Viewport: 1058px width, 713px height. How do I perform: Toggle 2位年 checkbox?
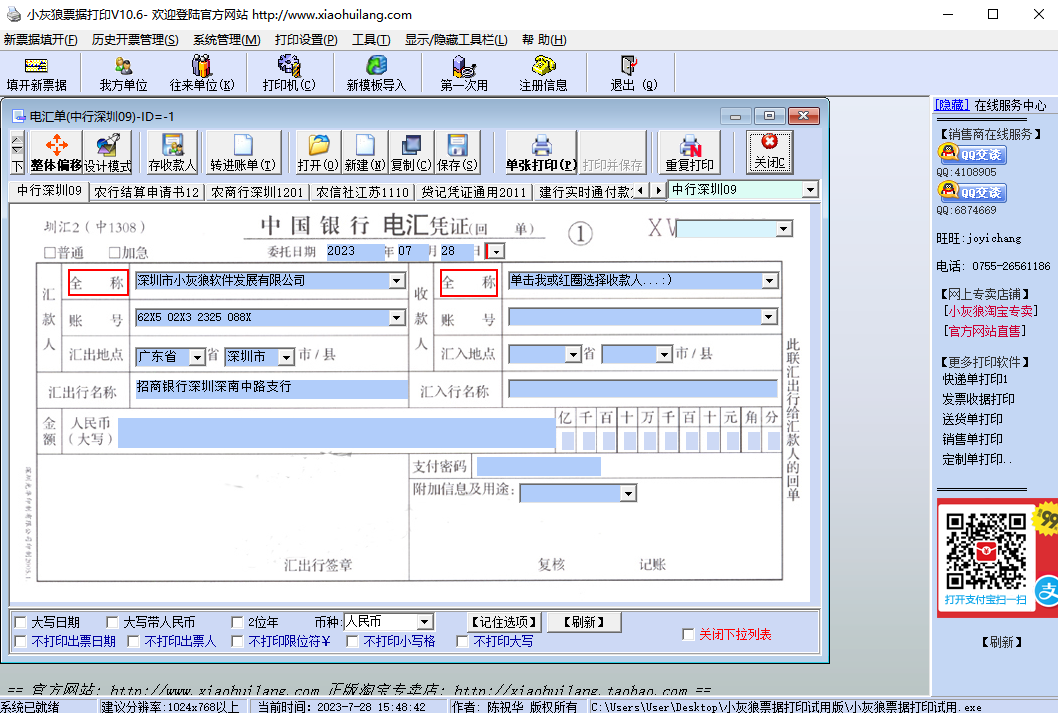238,622
